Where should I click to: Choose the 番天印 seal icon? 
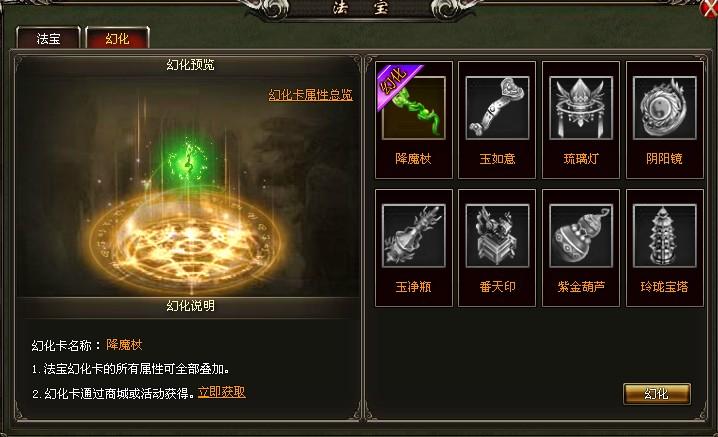(497, 236)
